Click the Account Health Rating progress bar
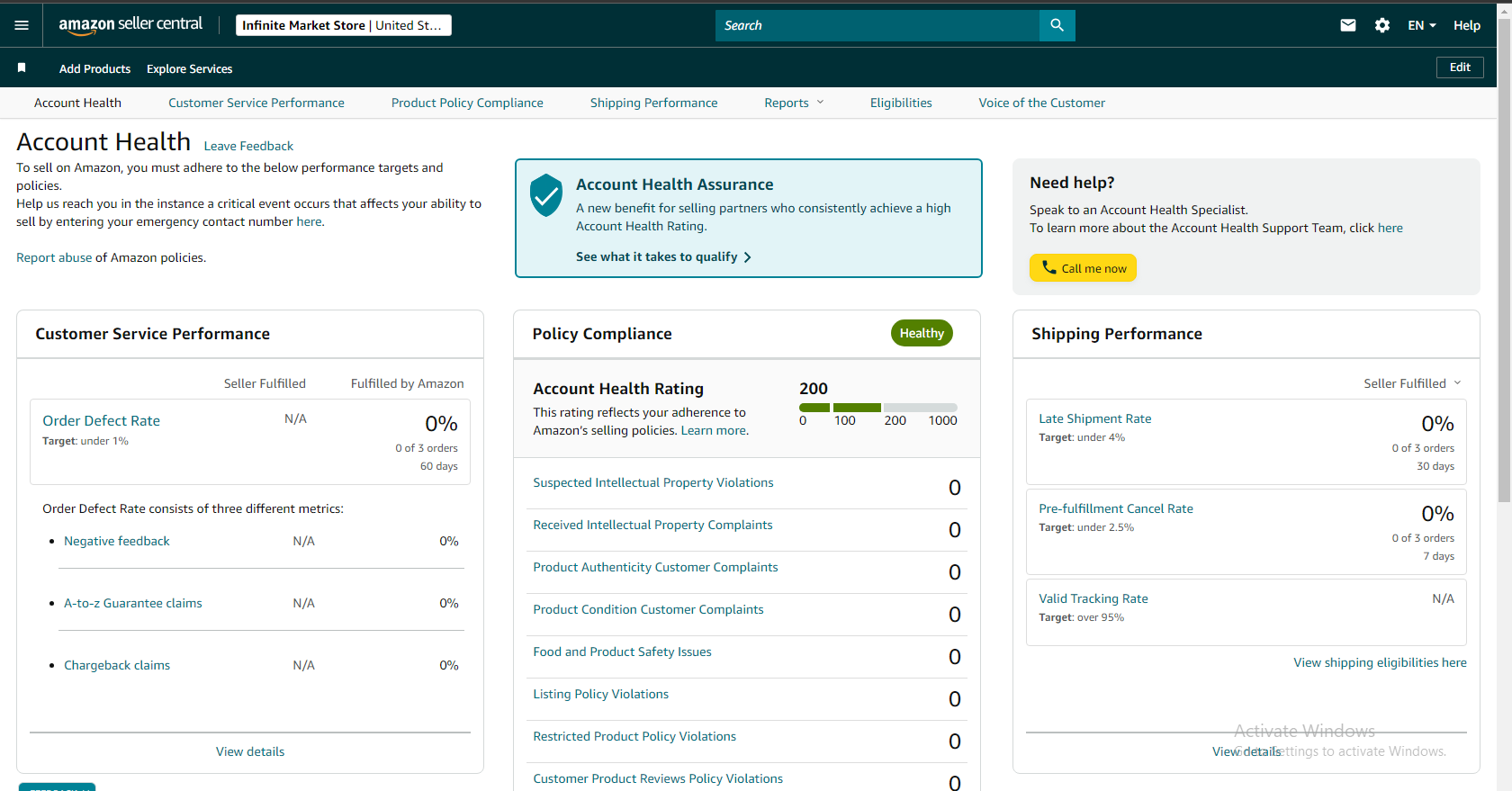This screenshot has width=1512, height=791. click(878, 408)
